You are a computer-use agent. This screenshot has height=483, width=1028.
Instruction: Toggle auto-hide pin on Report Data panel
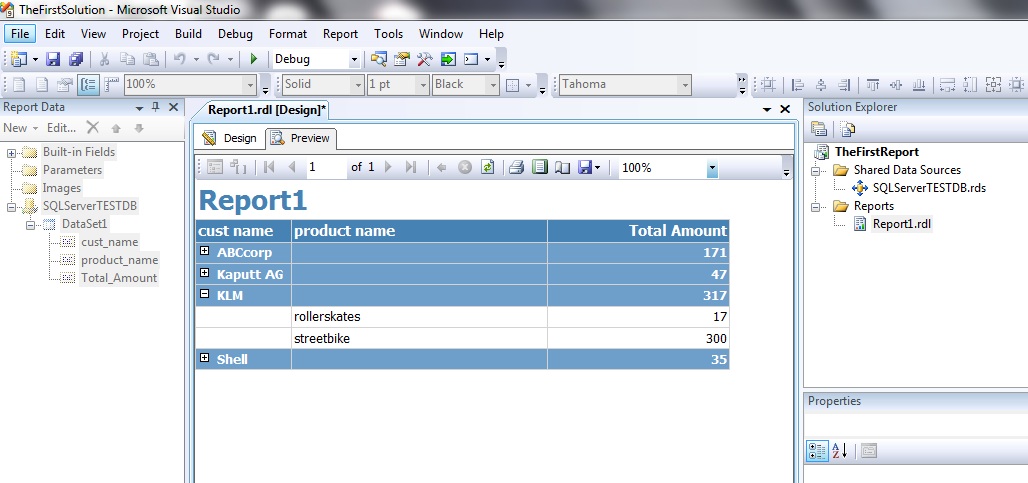click(155, 107)
